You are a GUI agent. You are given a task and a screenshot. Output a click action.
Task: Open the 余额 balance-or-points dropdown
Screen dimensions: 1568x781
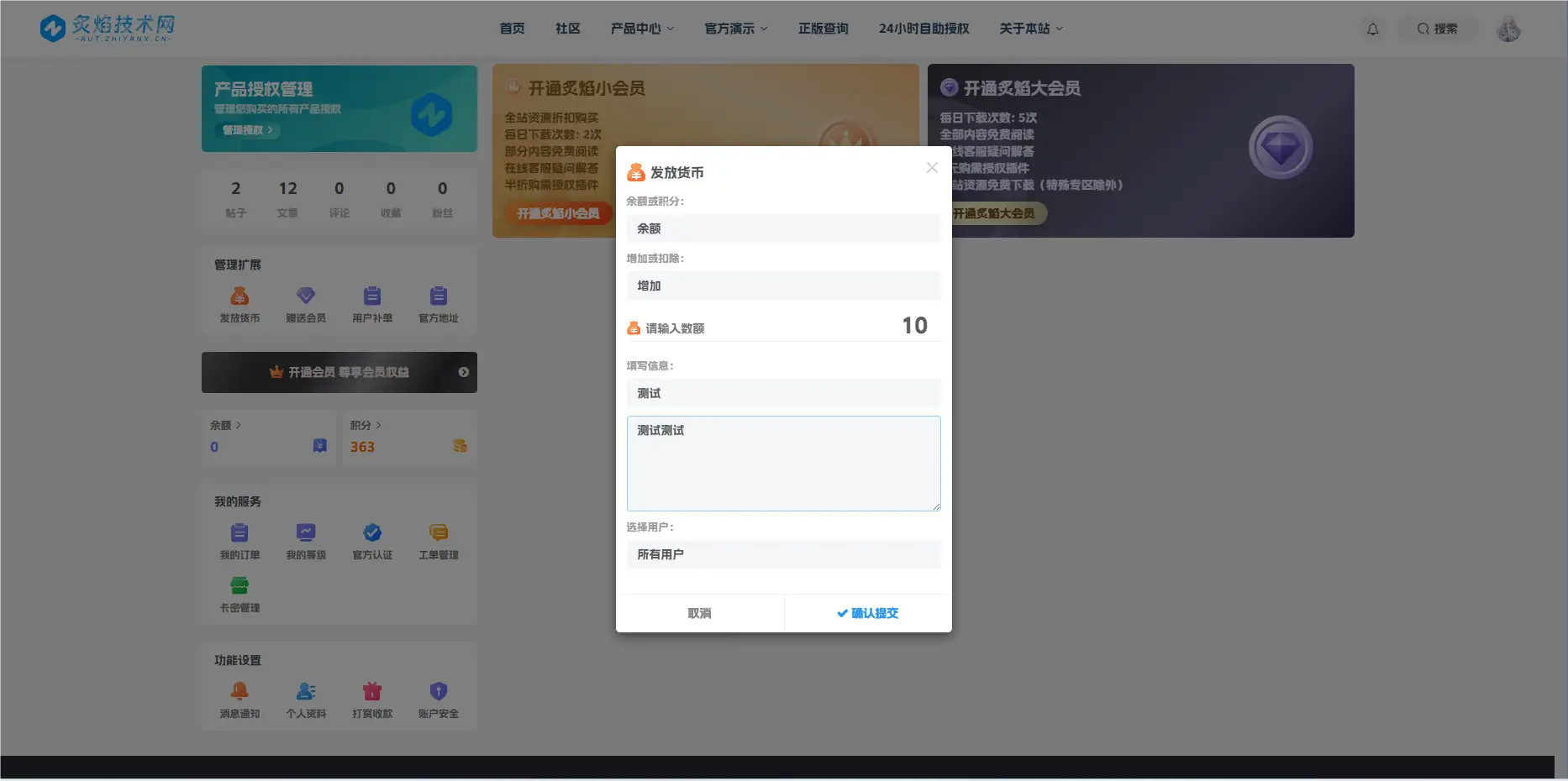(782, 228)
